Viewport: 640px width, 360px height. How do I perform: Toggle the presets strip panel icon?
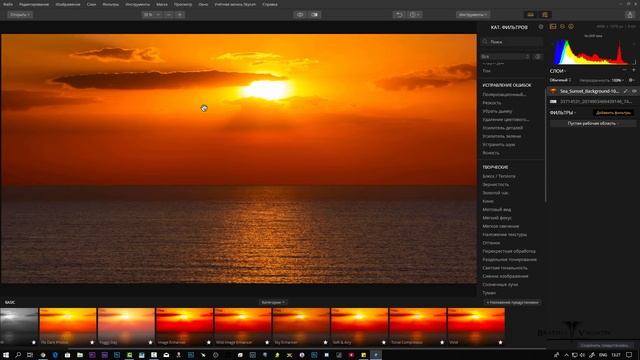click(x=531, y=15)
